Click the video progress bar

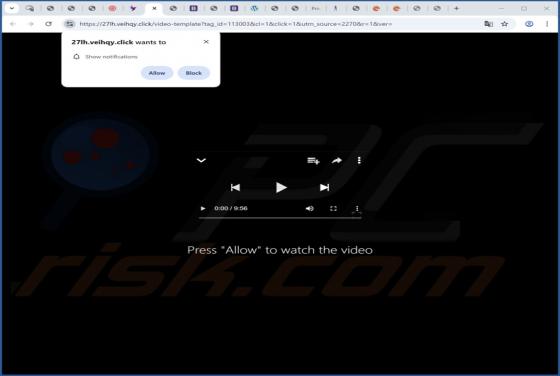(280, 217)
